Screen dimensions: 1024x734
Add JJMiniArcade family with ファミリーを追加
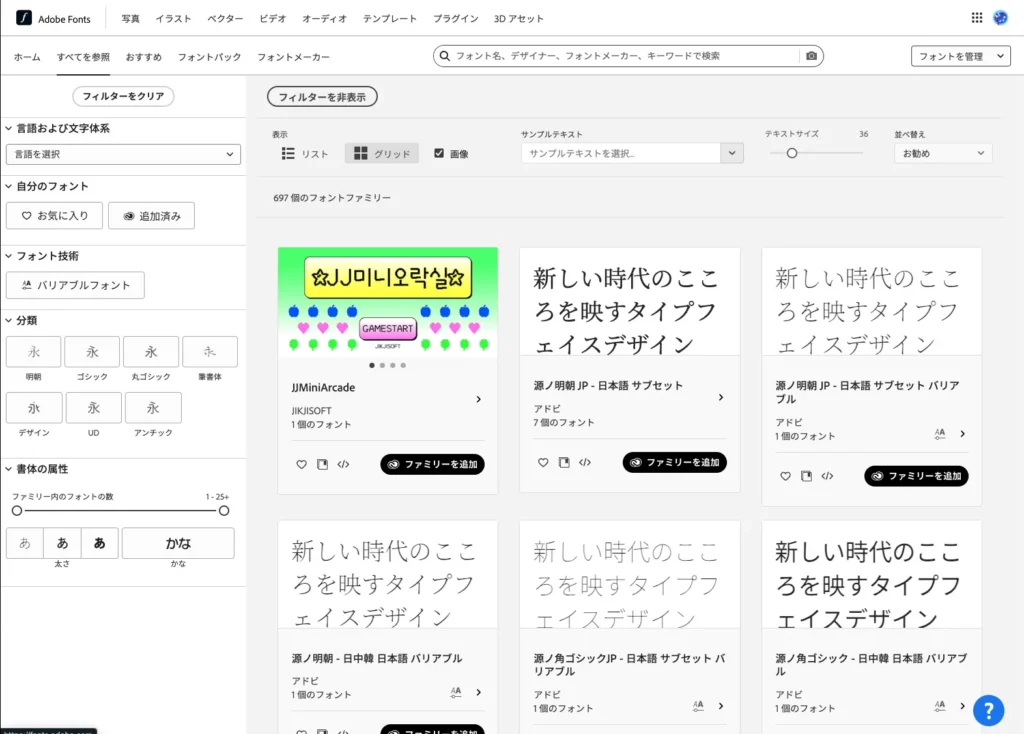pos(432,464)
